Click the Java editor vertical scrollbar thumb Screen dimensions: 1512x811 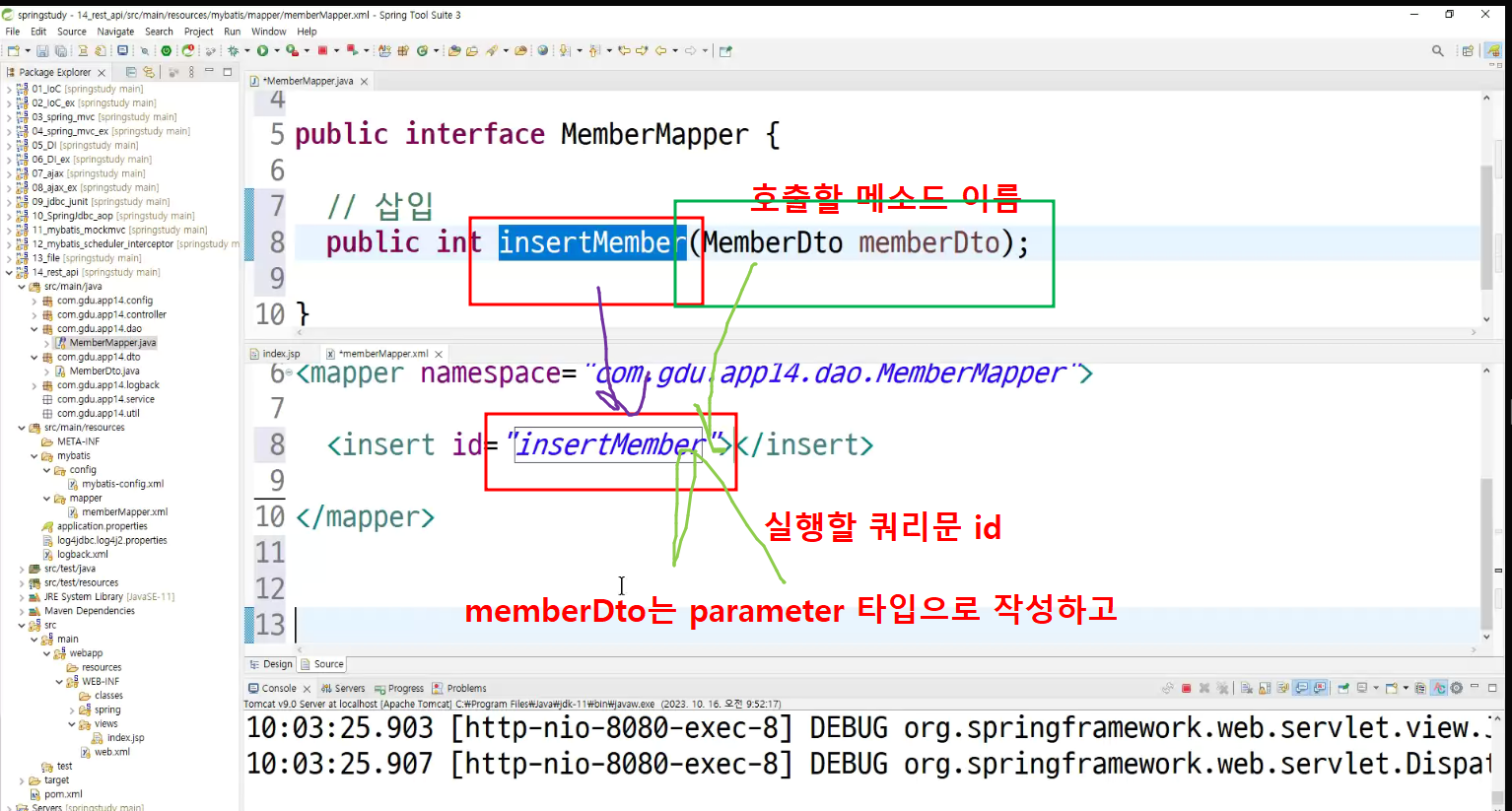coord(1487,227)
